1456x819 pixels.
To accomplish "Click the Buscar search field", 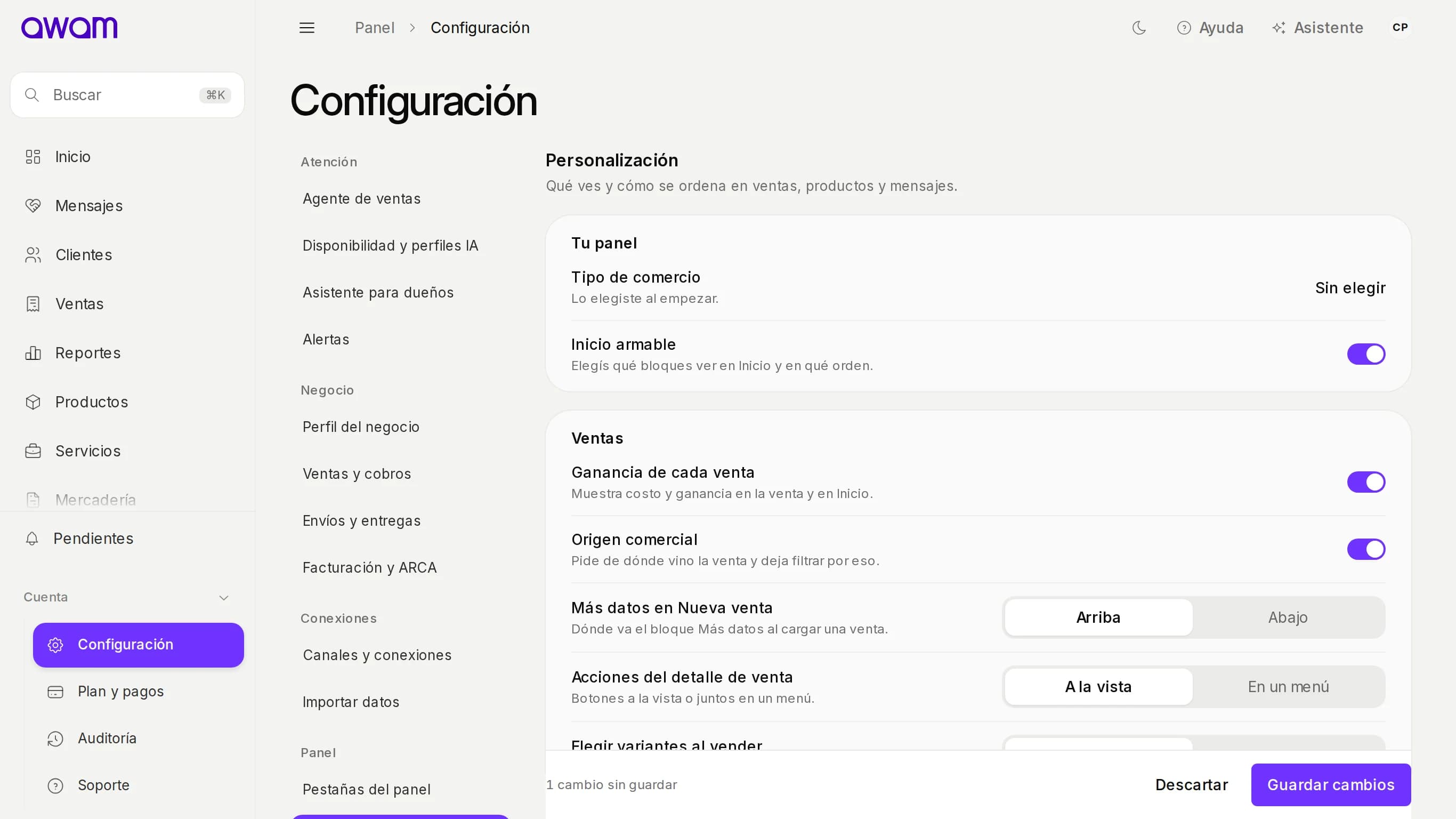I will coord(127,95).
